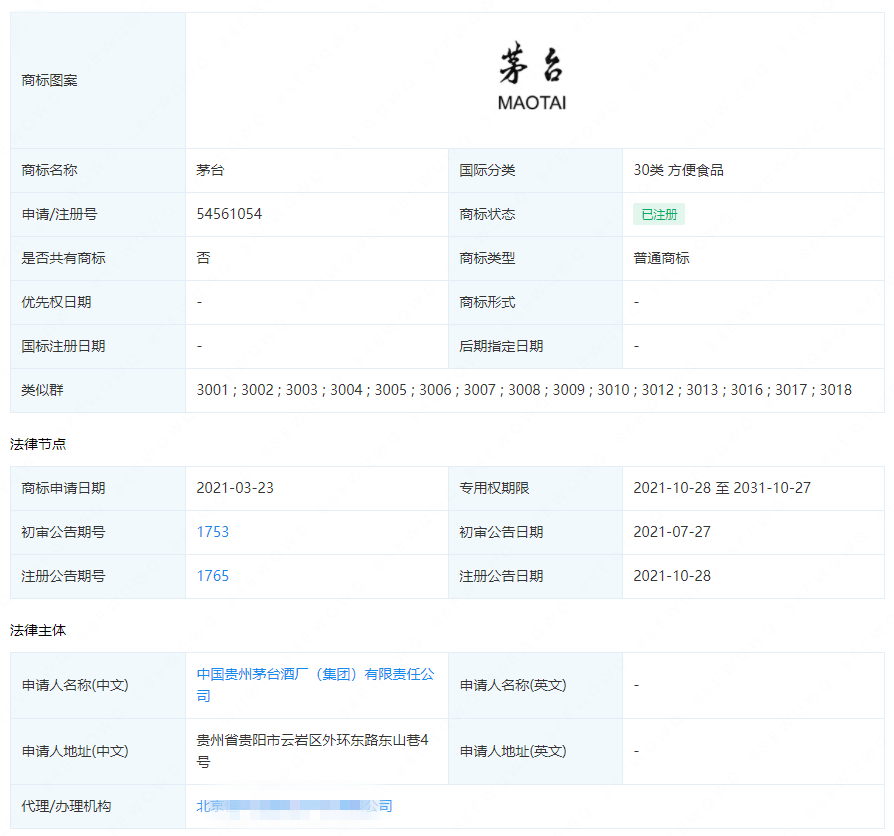The image size is (894, 836).
Task: Click the 法律节点 section heading
Action: (x=38, y=444)
